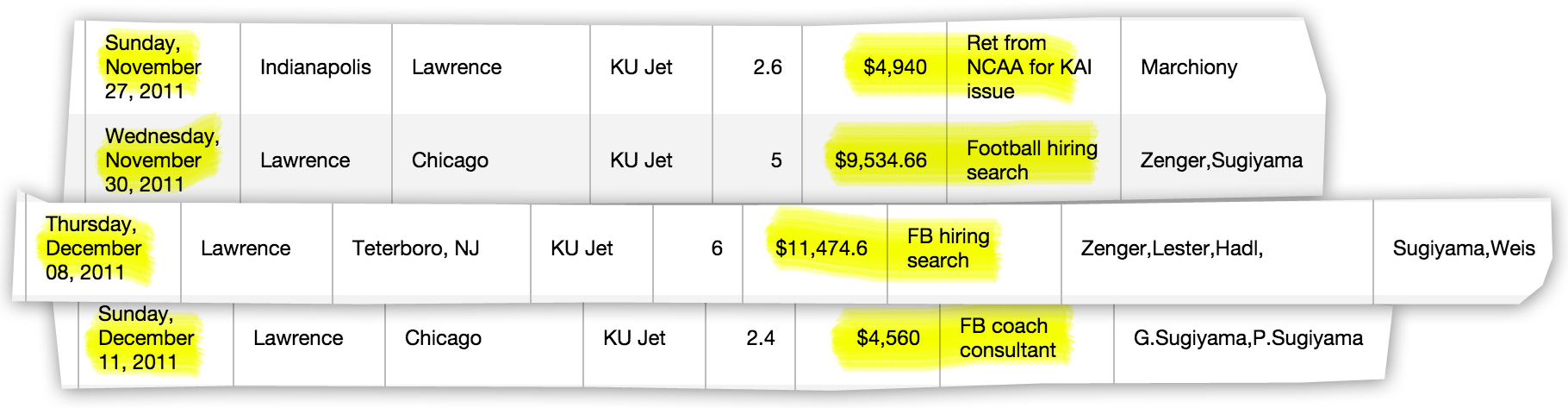
Task: Select the Thursday, December 08, 2011 date
Action: pos(93,248)
